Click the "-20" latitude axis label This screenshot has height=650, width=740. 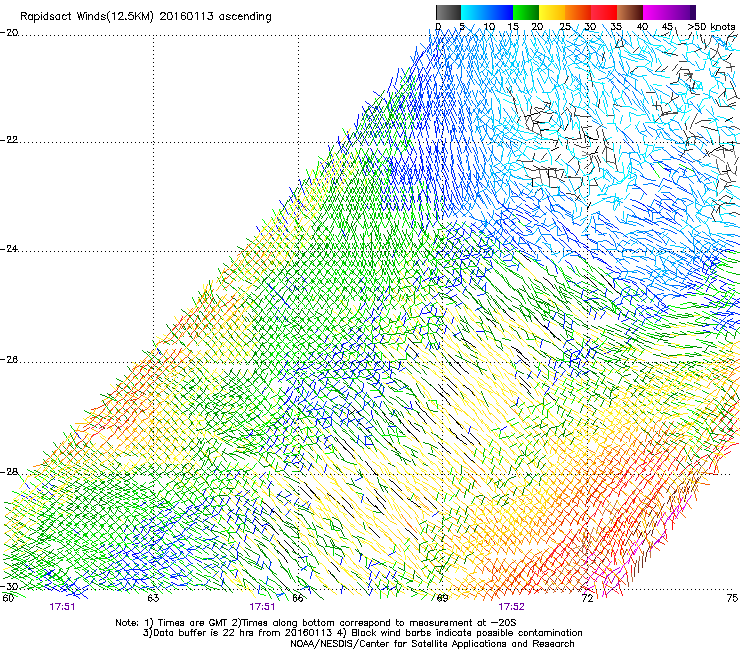pos(9,33)
